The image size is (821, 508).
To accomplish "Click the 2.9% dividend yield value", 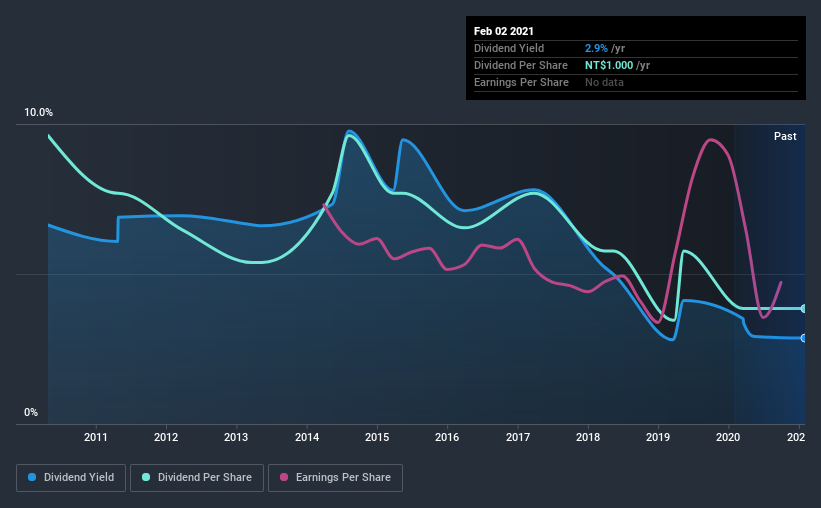I will (596, 48).
